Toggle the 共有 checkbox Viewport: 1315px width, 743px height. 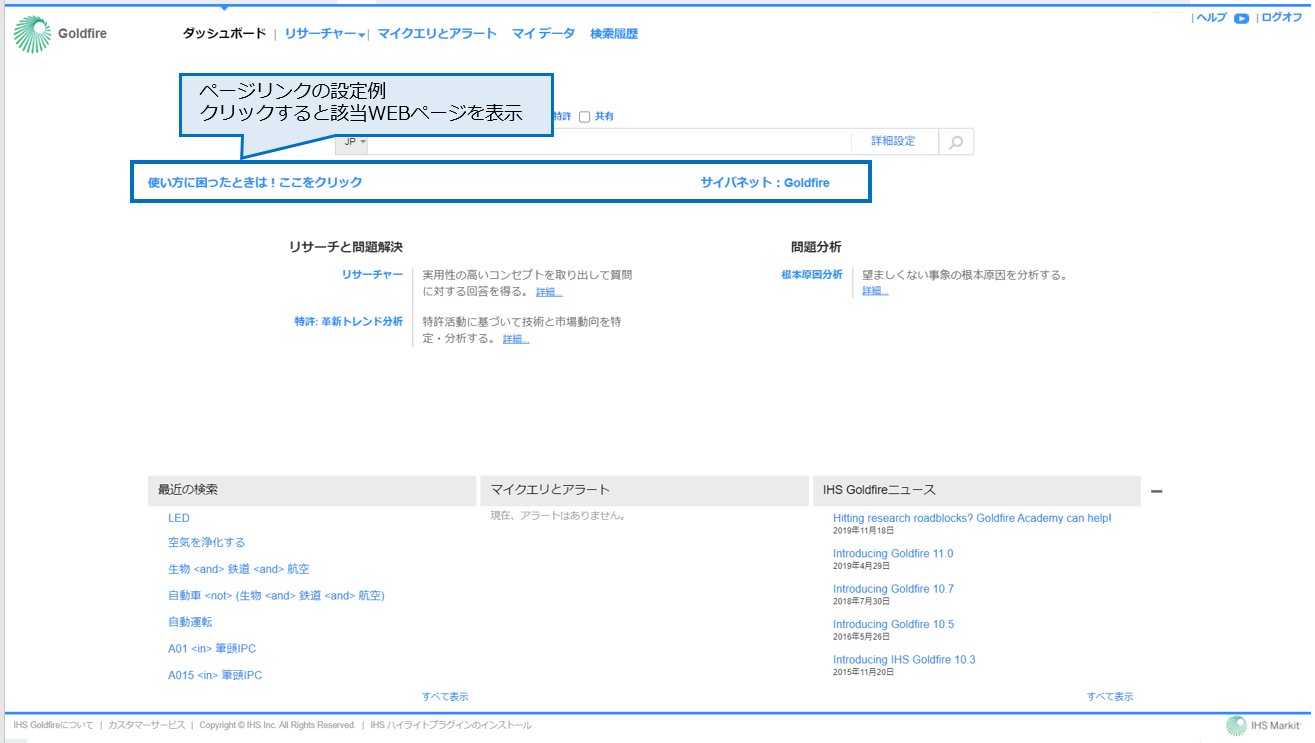tap(585, 117)
